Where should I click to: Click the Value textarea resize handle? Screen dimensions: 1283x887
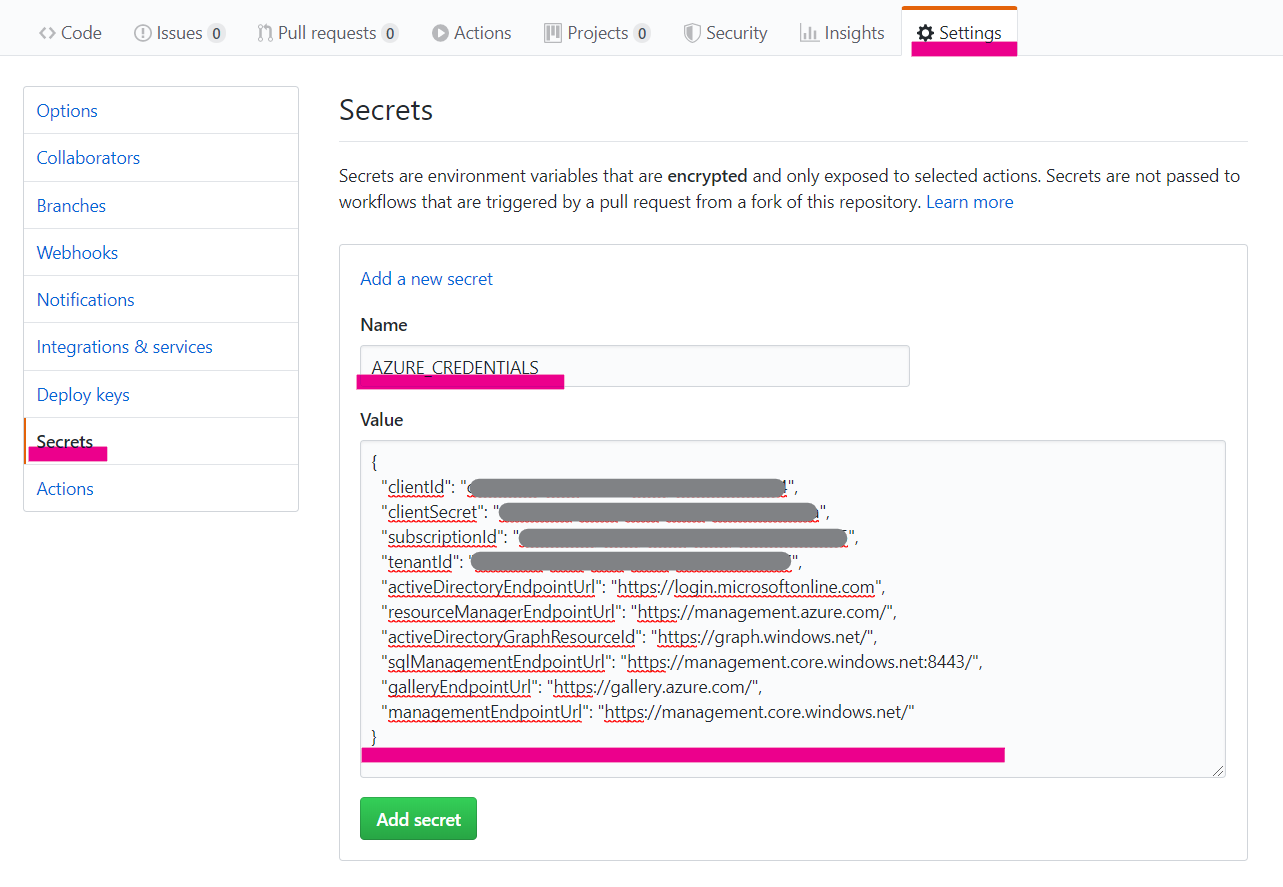[1218, 770]
